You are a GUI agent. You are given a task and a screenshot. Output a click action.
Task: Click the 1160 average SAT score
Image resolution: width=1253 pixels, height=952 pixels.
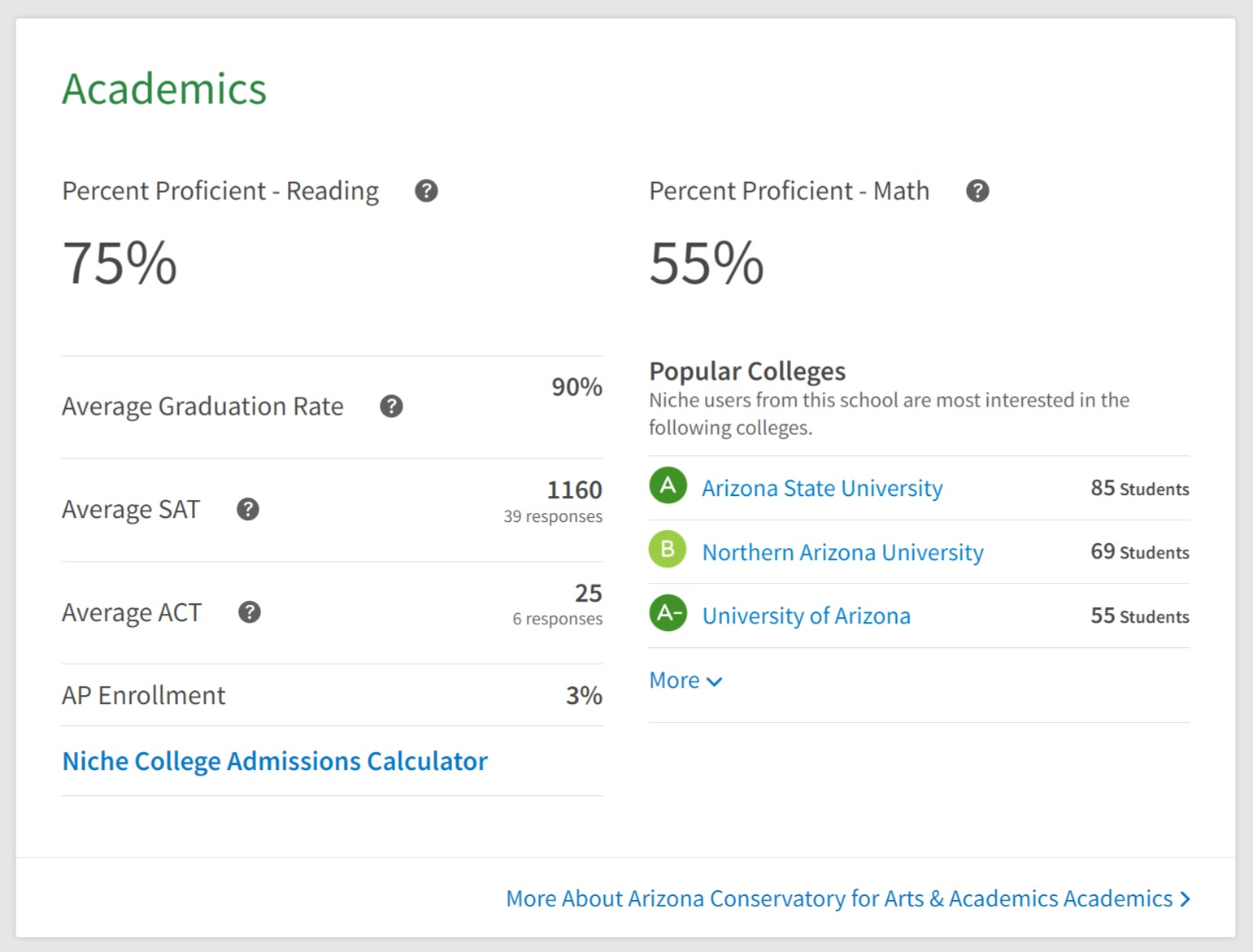(574, 490)
